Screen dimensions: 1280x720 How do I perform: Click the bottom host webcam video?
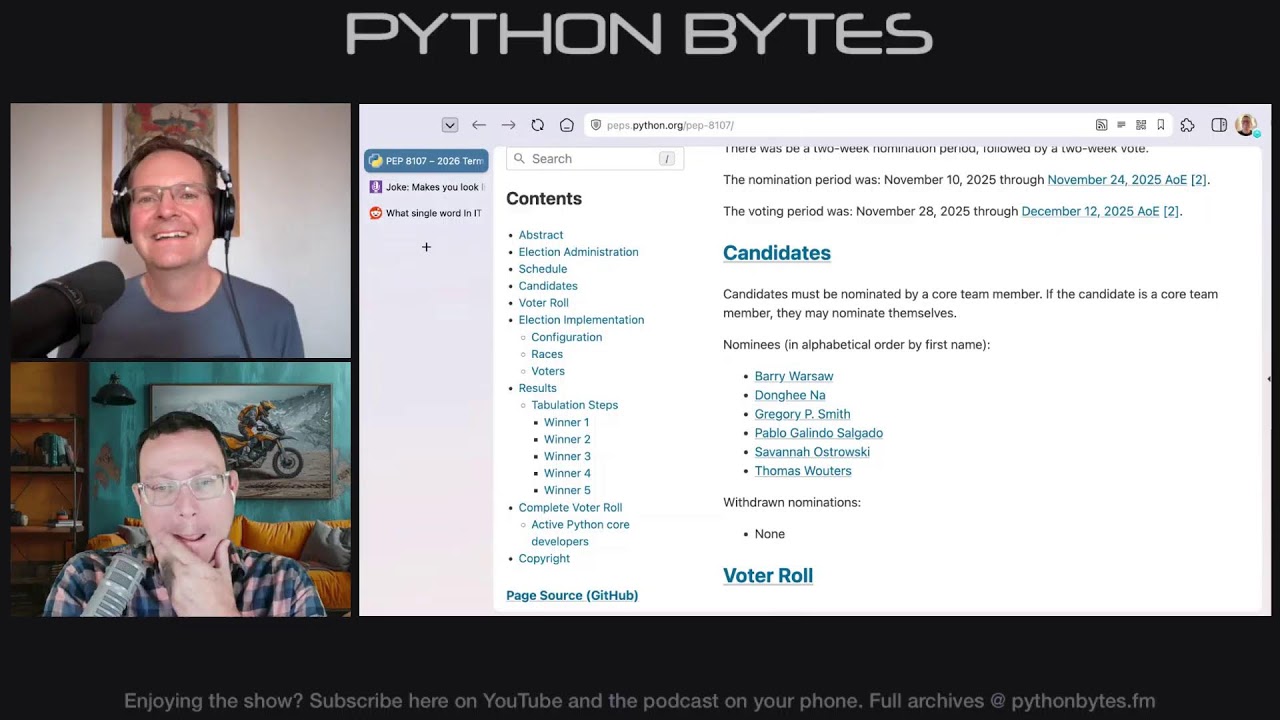[x=181, y=489]
